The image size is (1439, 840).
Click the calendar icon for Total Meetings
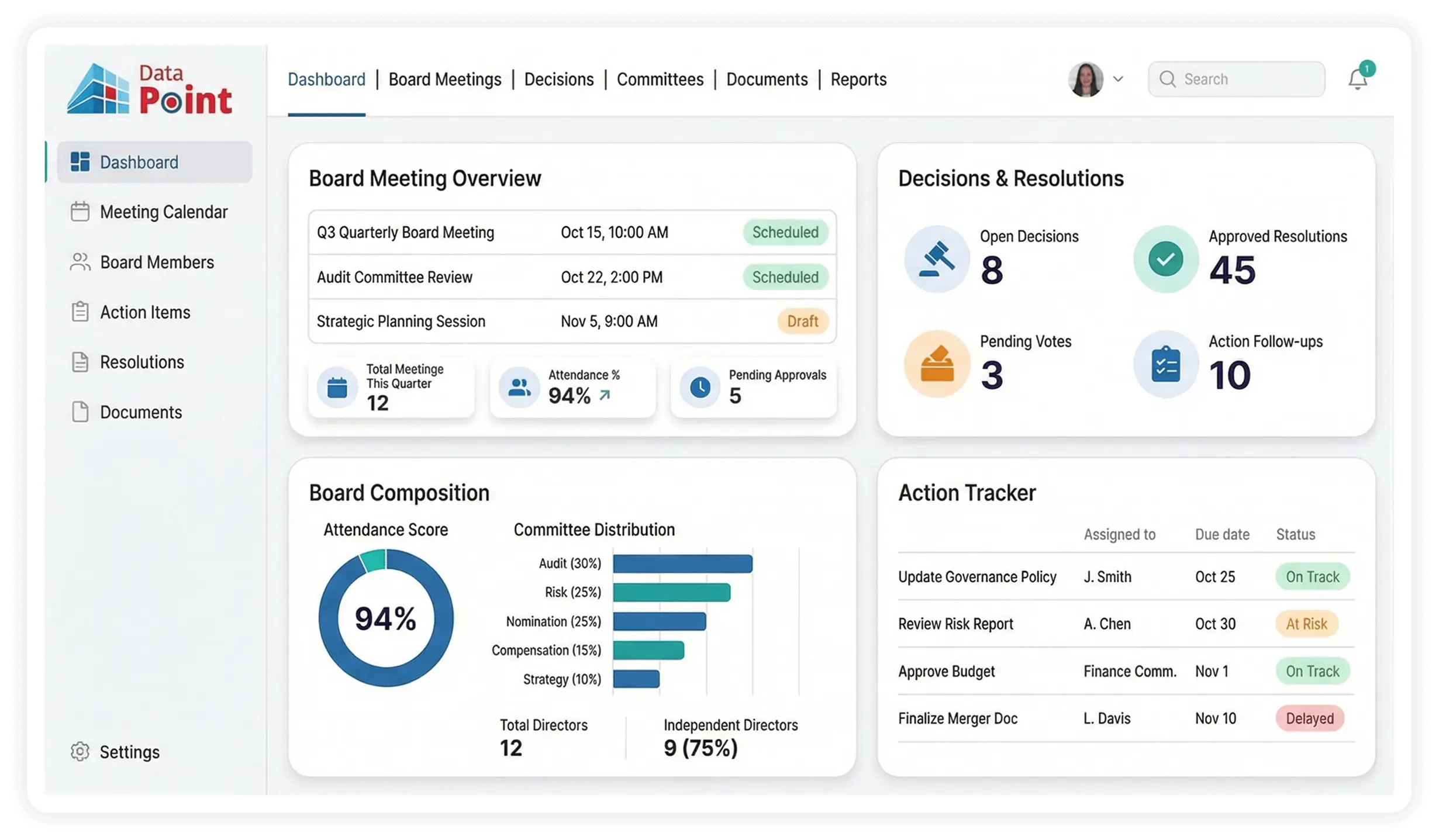pyautogui.click(x=337, y=387)
